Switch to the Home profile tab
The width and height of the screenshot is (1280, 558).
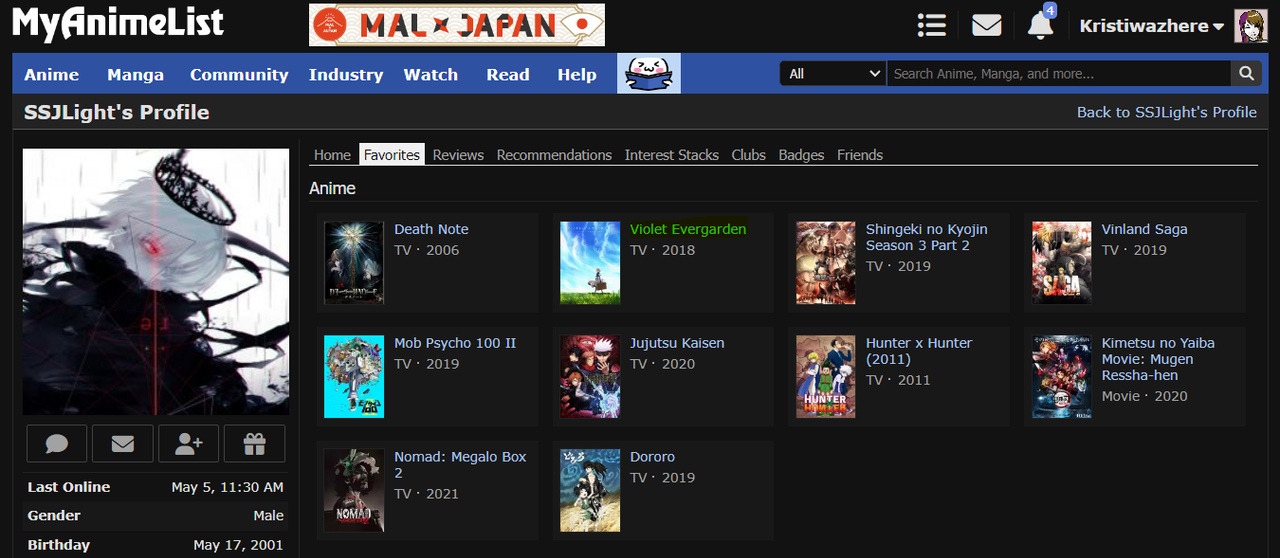point(332,154)
